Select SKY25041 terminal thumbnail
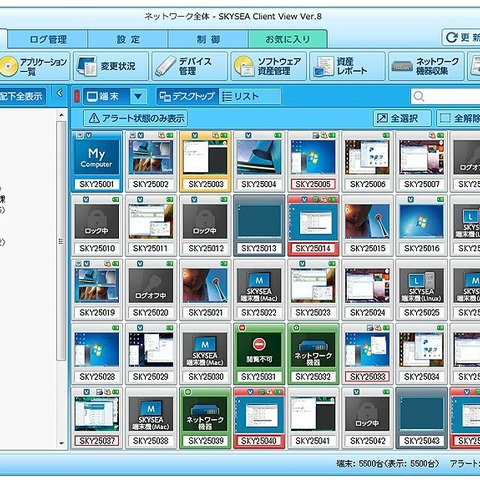 coord(313,418)
